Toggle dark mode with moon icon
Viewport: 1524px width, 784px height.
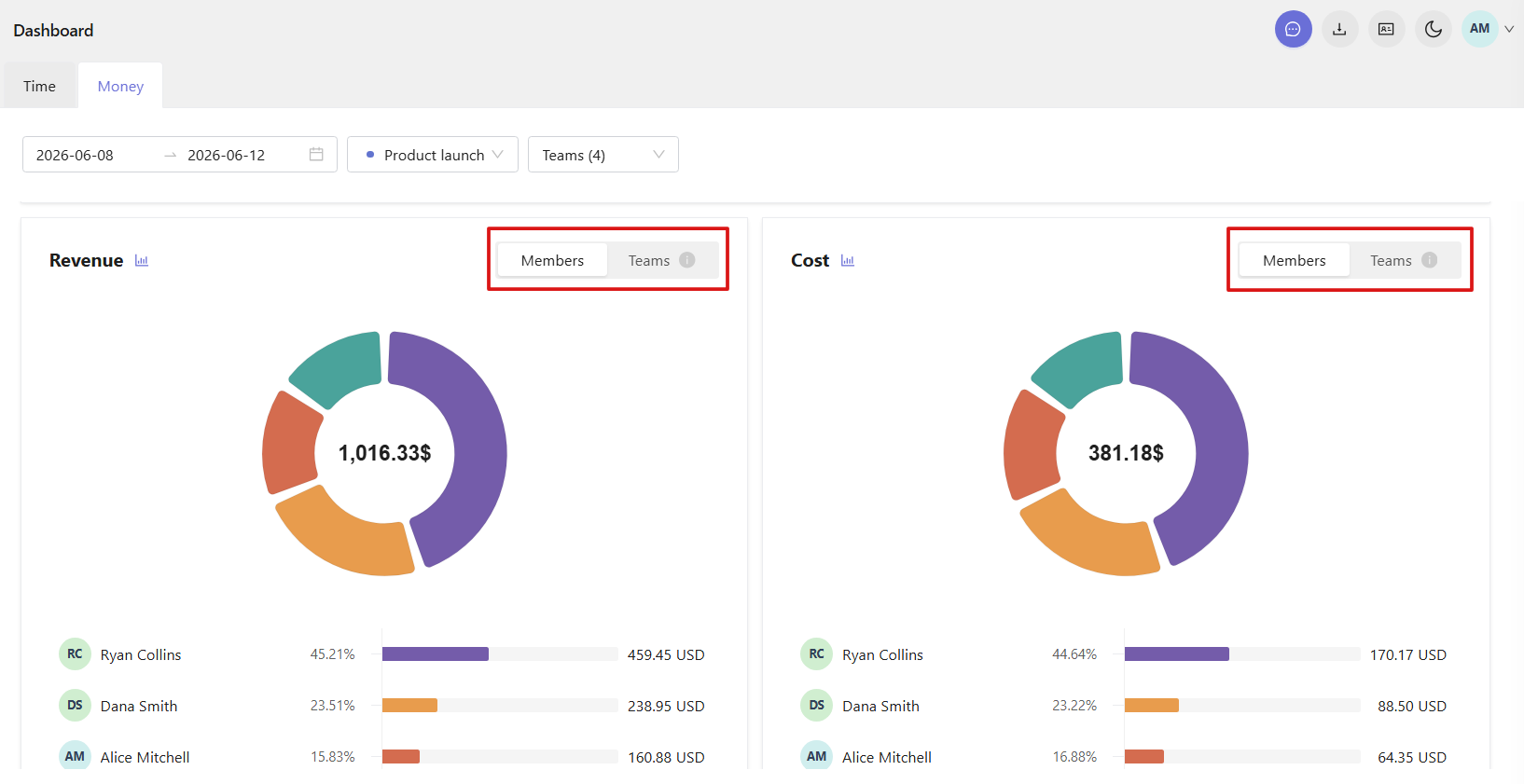[1433, 29]
